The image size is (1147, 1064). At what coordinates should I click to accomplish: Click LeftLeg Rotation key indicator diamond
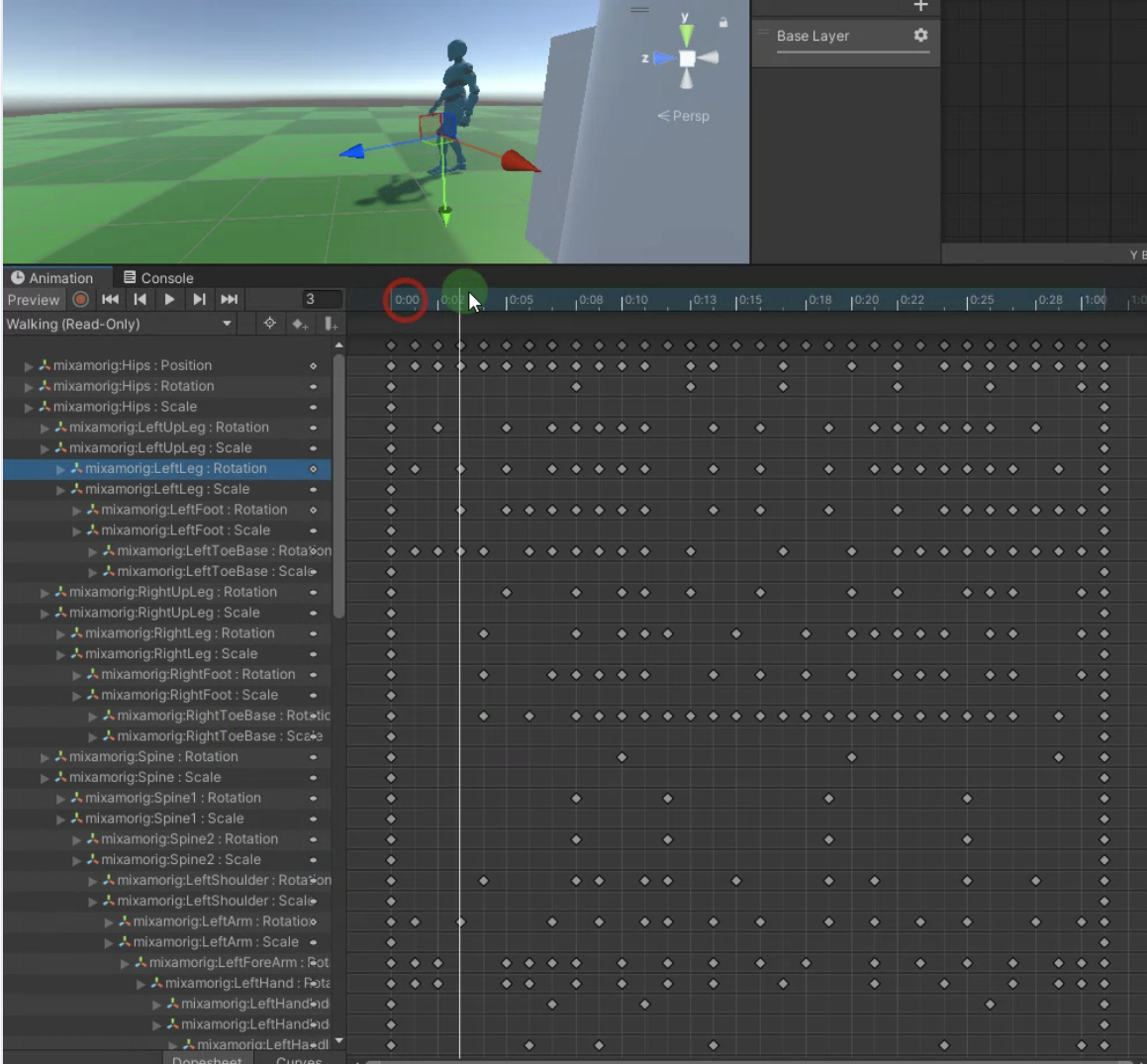(x=313, y=469)
